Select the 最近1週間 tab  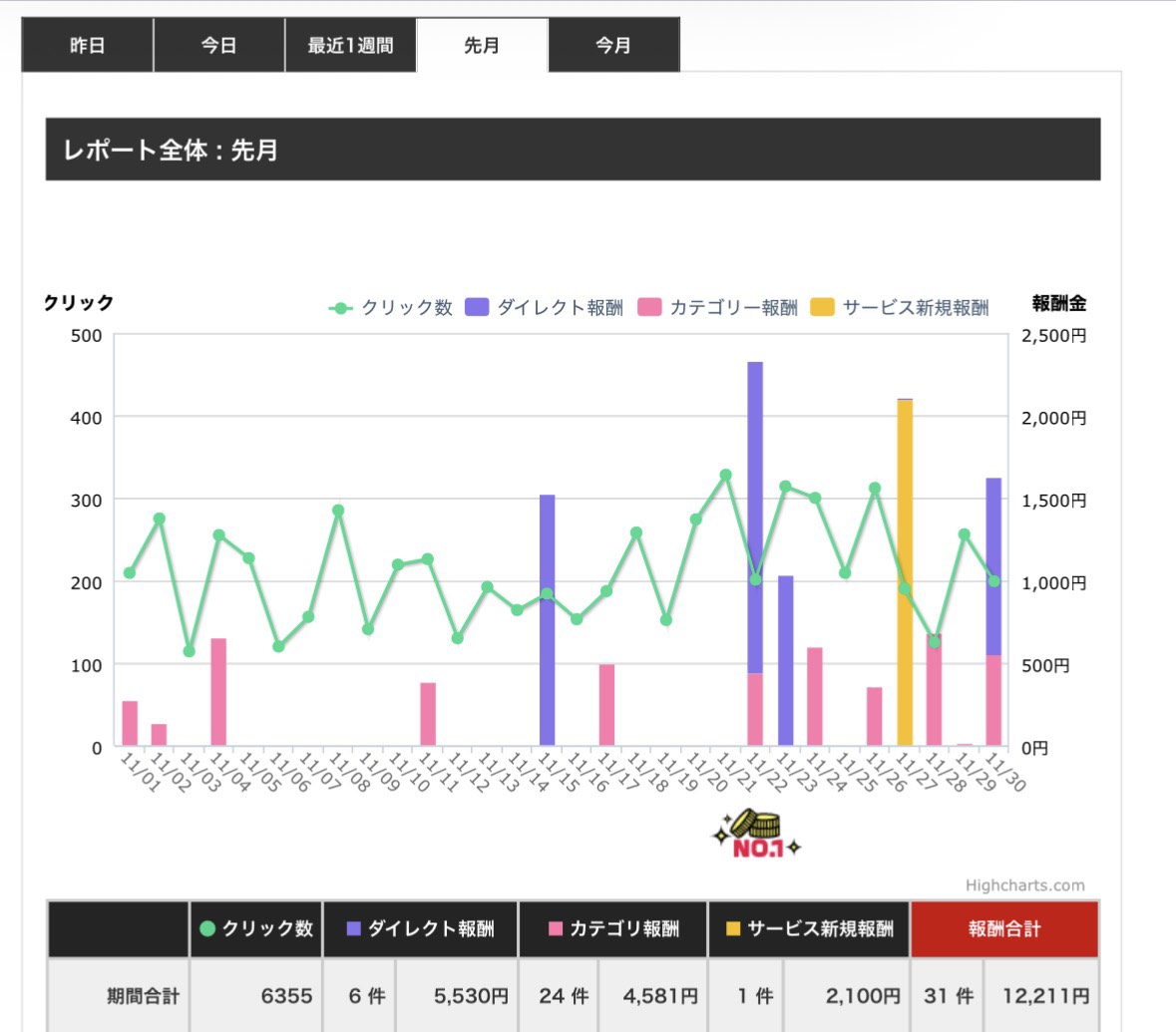[x=350, y=45]
